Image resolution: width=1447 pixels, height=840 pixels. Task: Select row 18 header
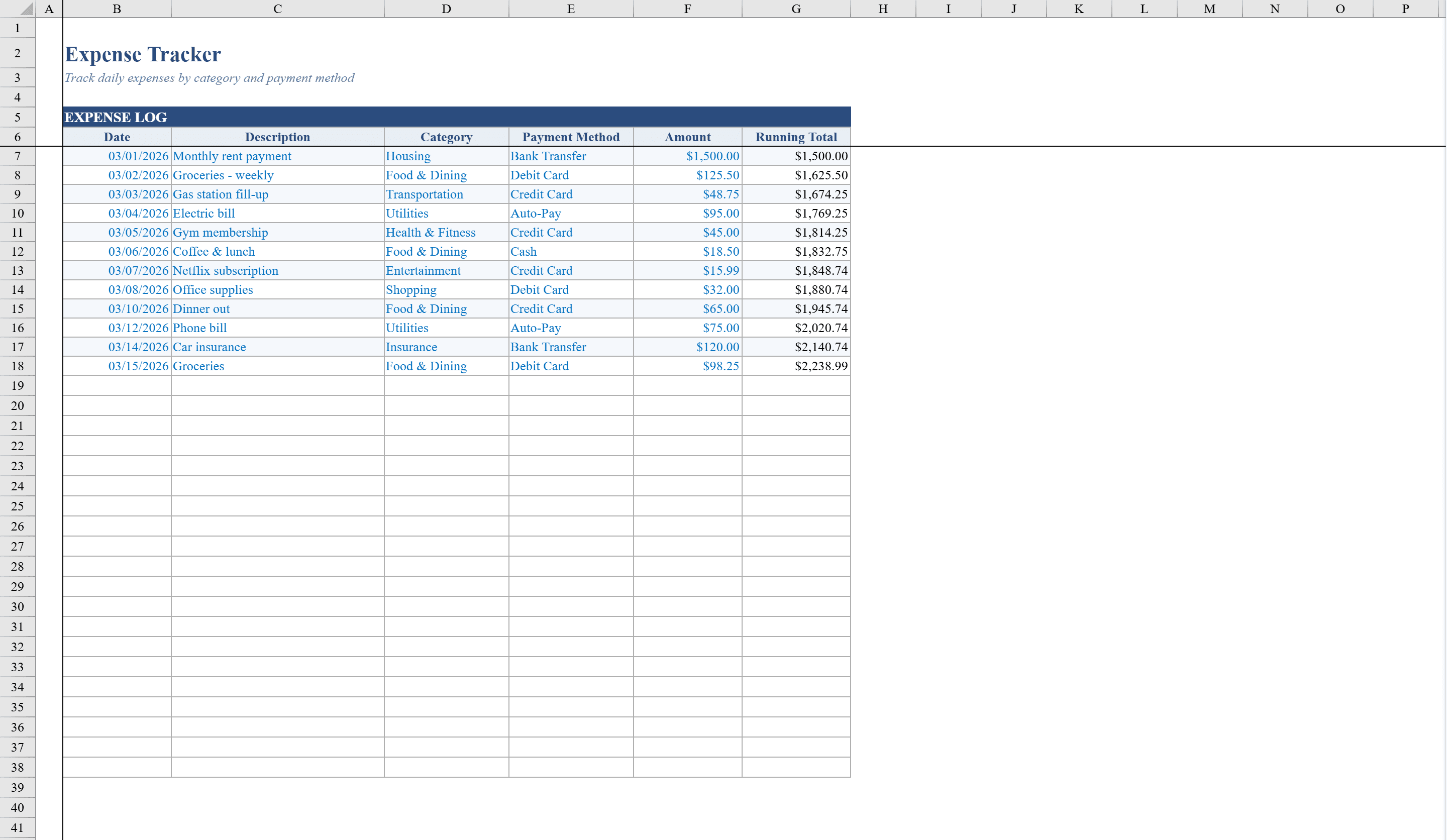coord(17,366)
